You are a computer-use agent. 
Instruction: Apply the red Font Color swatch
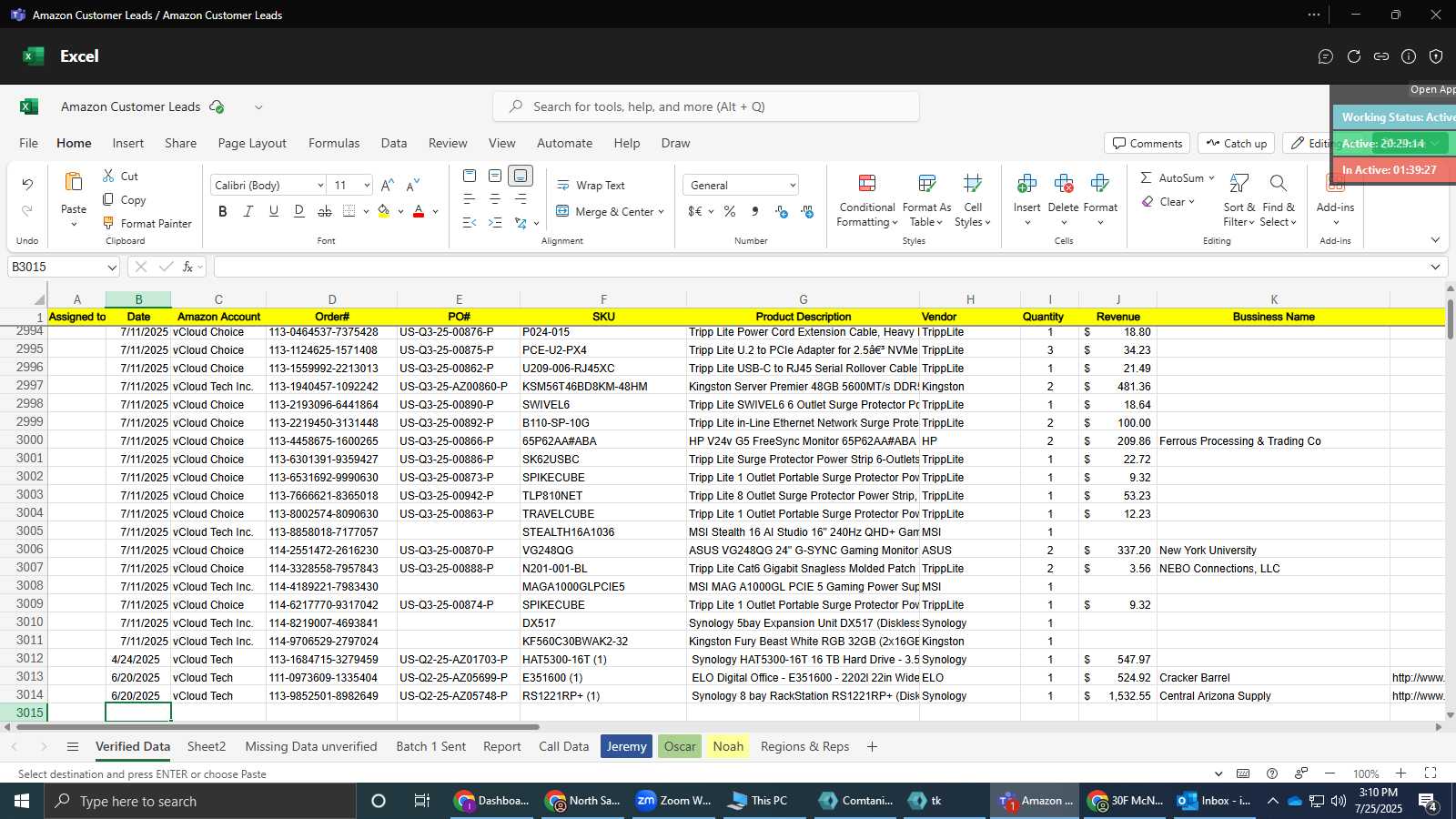click(x=419, y=211)
